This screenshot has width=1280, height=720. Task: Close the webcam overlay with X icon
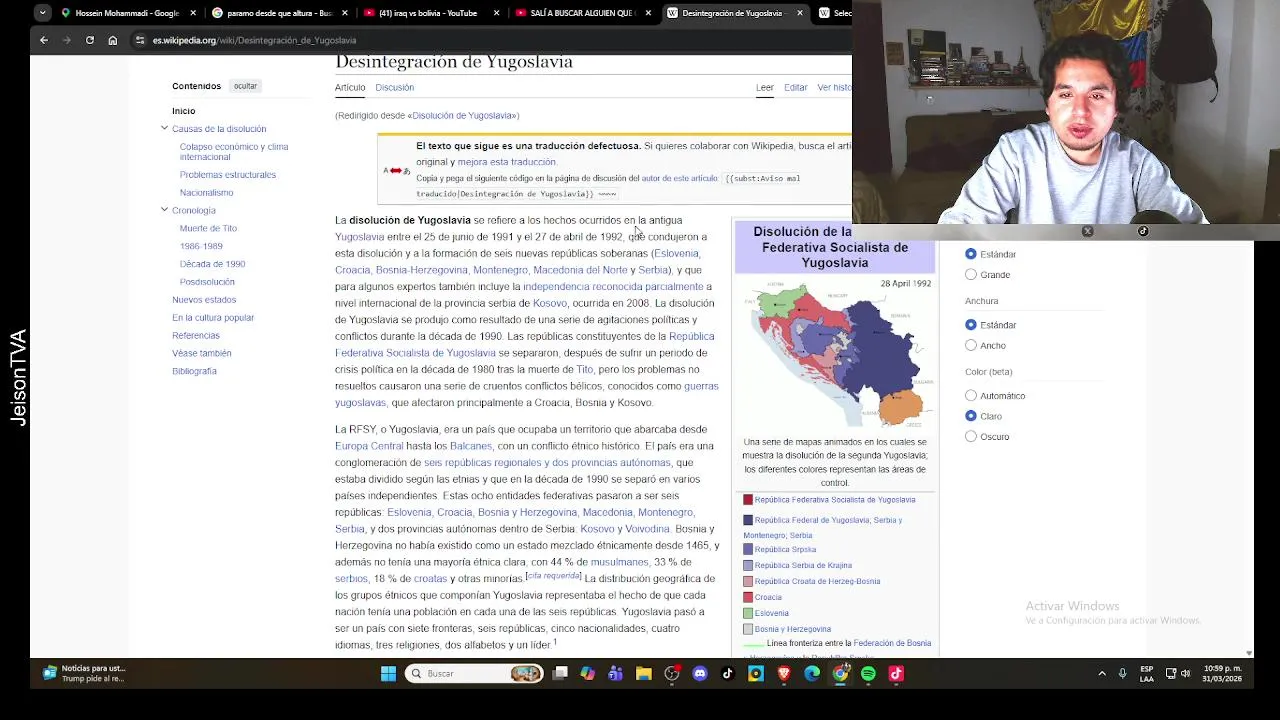(1087, 231)
